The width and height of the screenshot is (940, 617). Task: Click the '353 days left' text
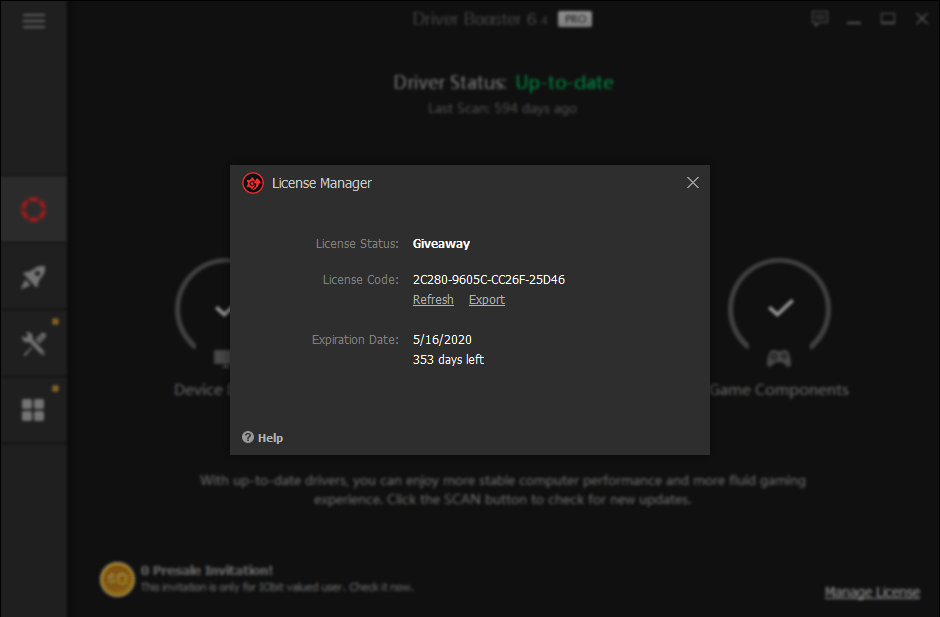(448, 360)
